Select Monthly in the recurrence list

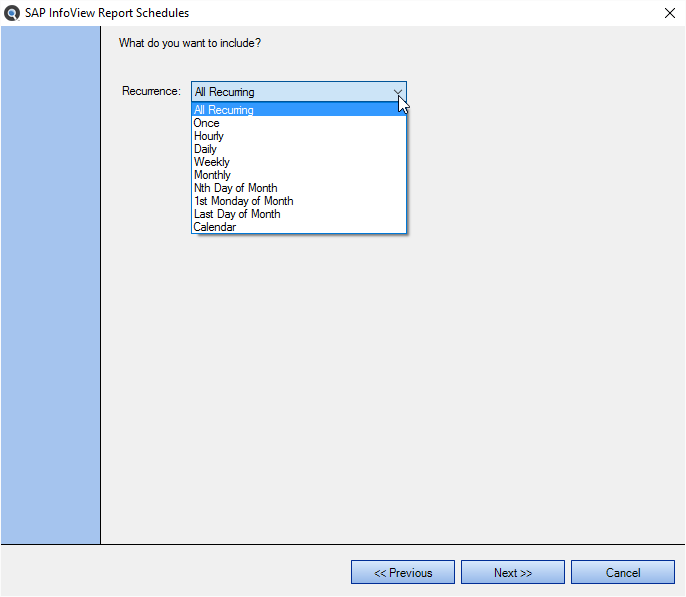click(299, 175)
